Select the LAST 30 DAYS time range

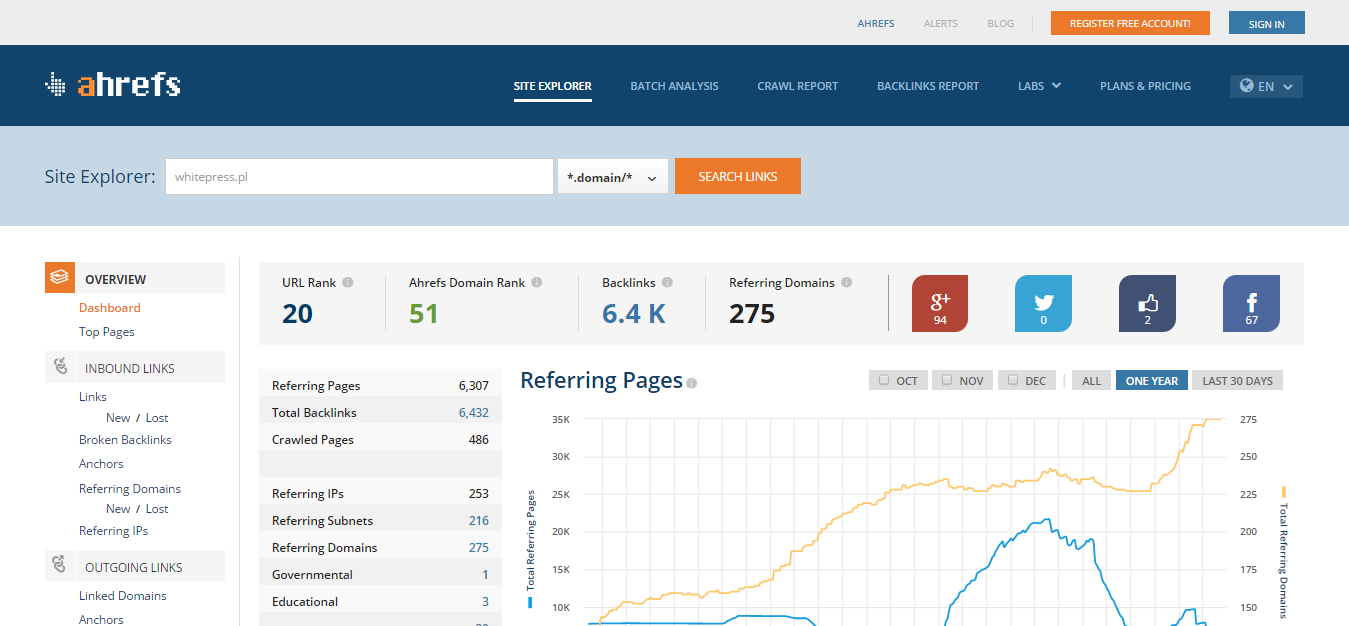coord(1237,380)
